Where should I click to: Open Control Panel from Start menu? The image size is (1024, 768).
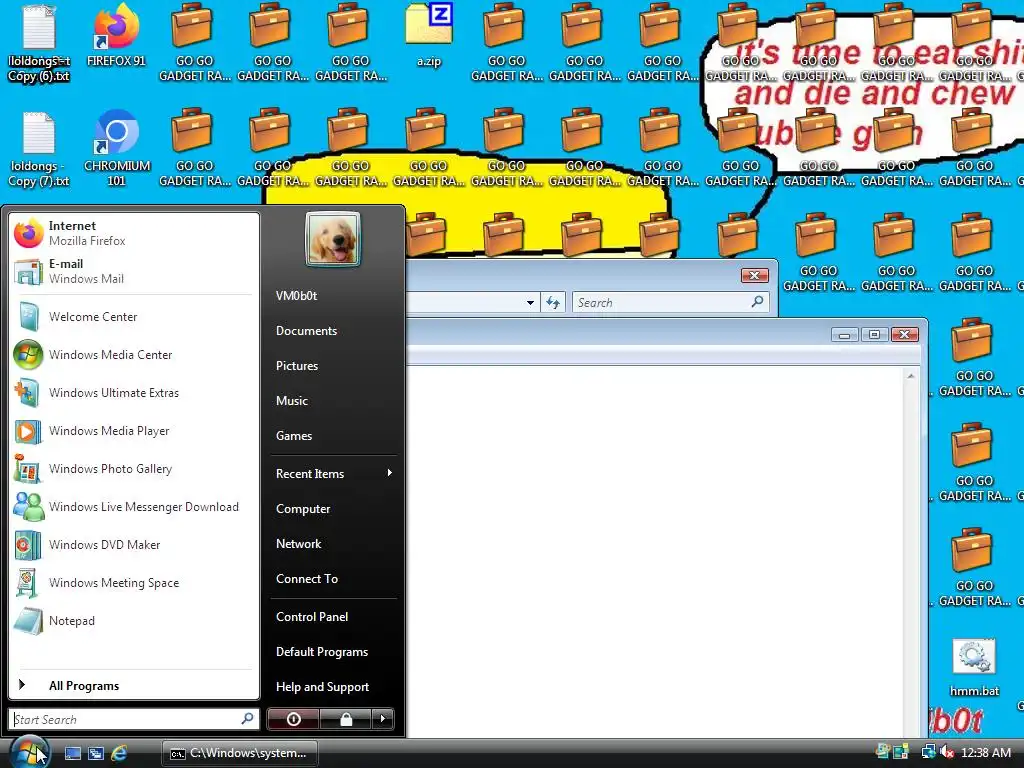[x=333, y=616]
